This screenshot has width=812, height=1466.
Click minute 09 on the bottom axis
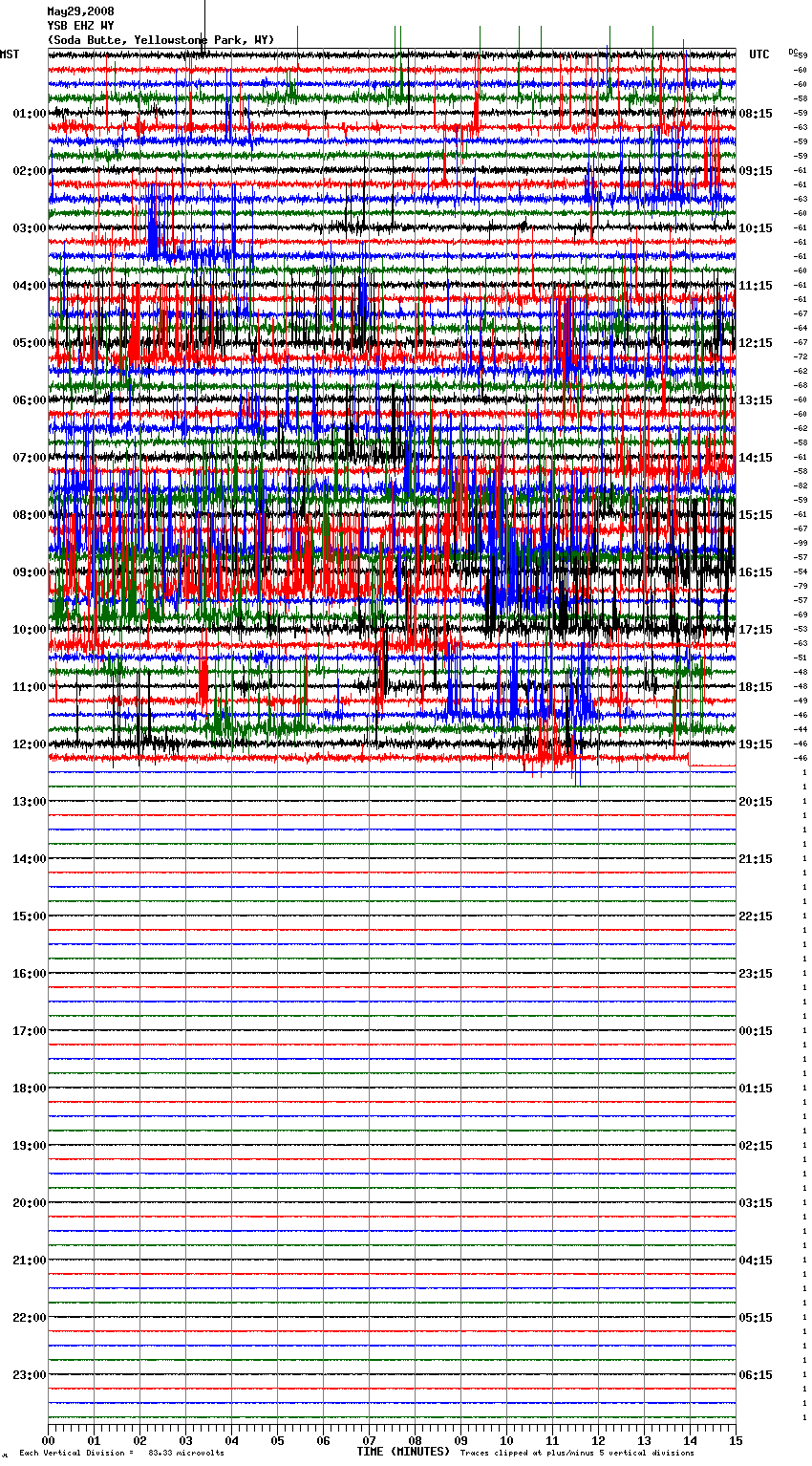(461, 1440)
